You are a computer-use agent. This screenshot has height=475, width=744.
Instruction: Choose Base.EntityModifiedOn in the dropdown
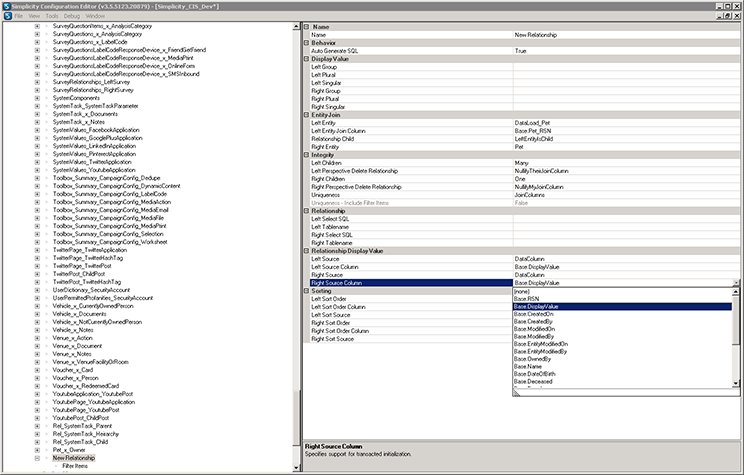click(622, 344)
